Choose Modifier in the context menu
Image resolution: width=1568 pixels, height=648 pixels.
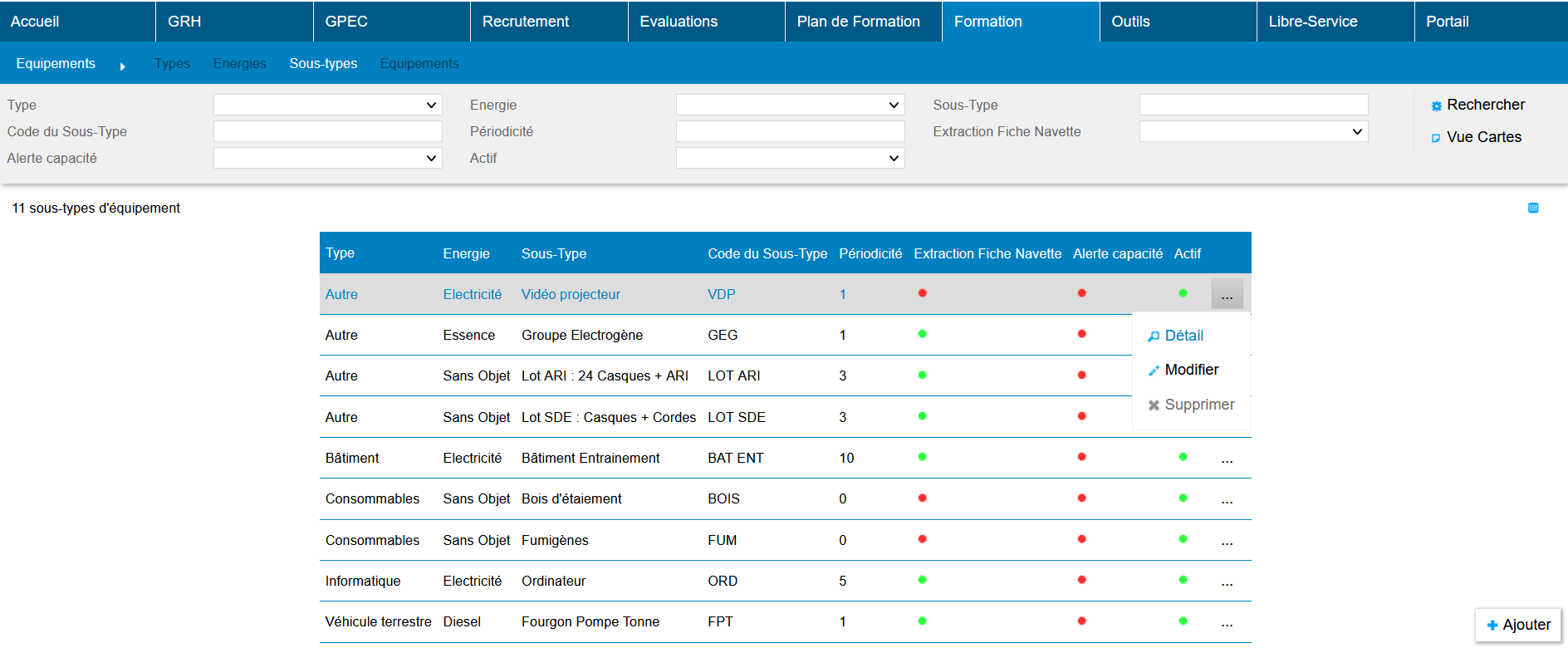coord(1191,370)
